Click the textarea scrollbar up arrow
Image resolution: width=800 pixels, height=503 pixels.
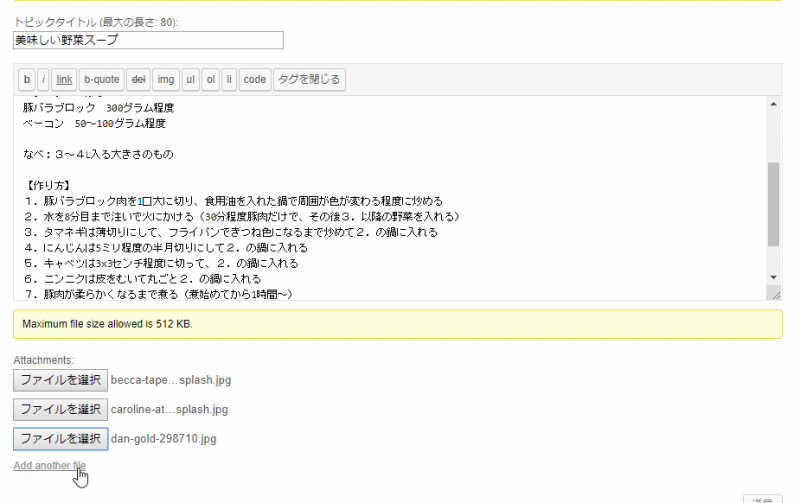[773, 103]
